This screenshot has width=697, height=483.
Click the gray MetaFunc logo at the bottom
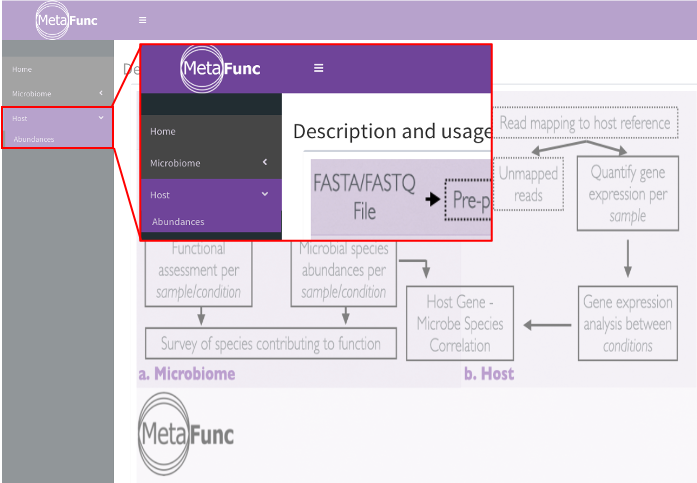186,434
